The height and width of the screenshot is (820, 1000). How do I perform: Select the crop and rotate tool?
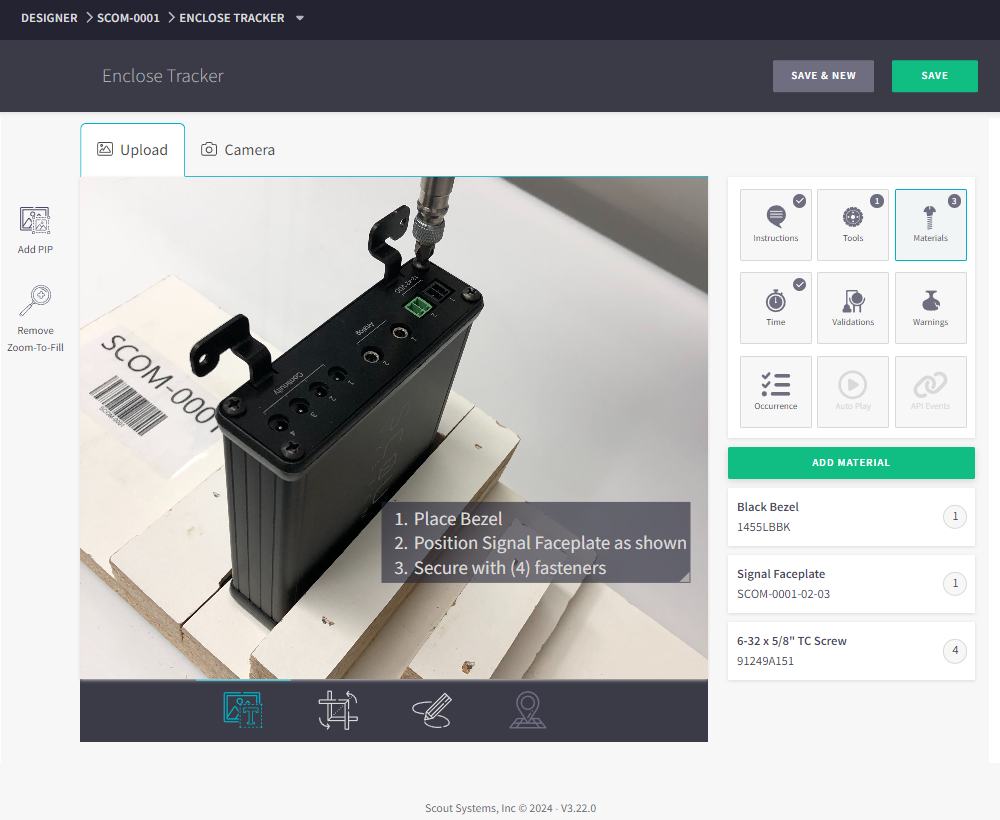pos(338,710)
